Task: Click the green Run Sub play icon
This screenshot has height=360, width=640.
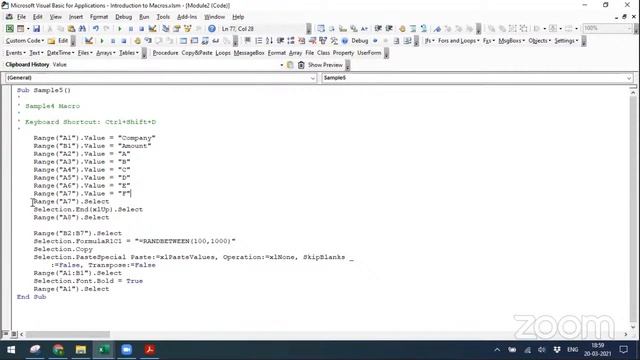Action: click(x=120, y=29)
